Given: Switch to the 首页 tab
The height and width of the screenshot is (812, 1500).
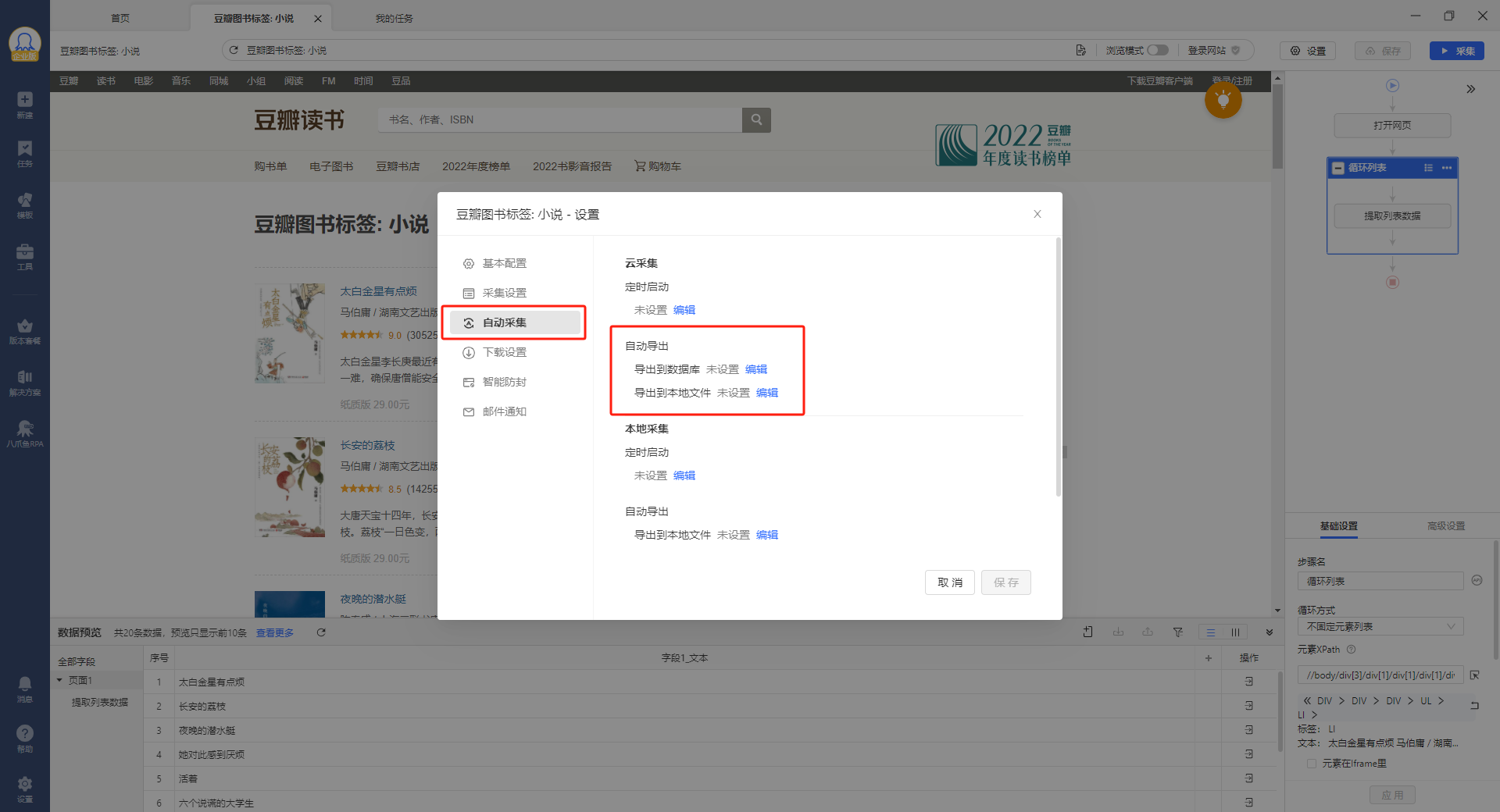Looking at the screenshot, I should [x=120, y=18].
